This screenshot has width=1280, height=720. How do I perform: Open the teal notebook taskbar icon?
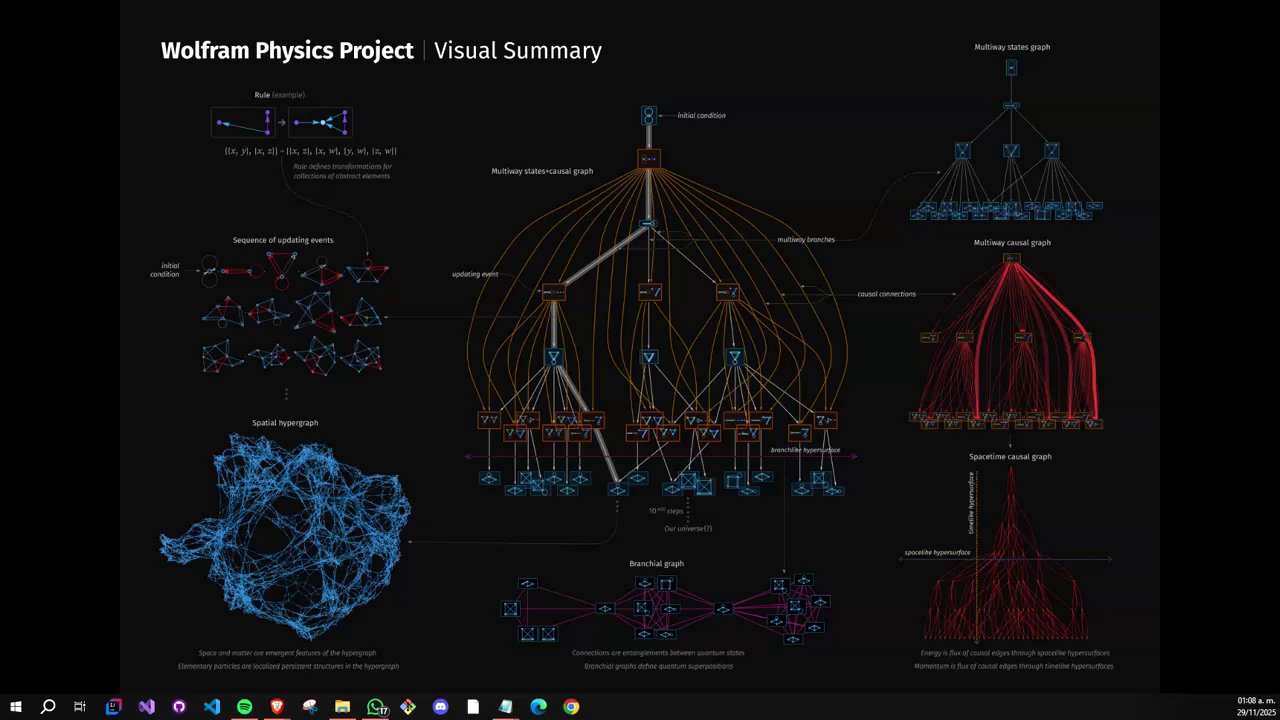point(506,707)
